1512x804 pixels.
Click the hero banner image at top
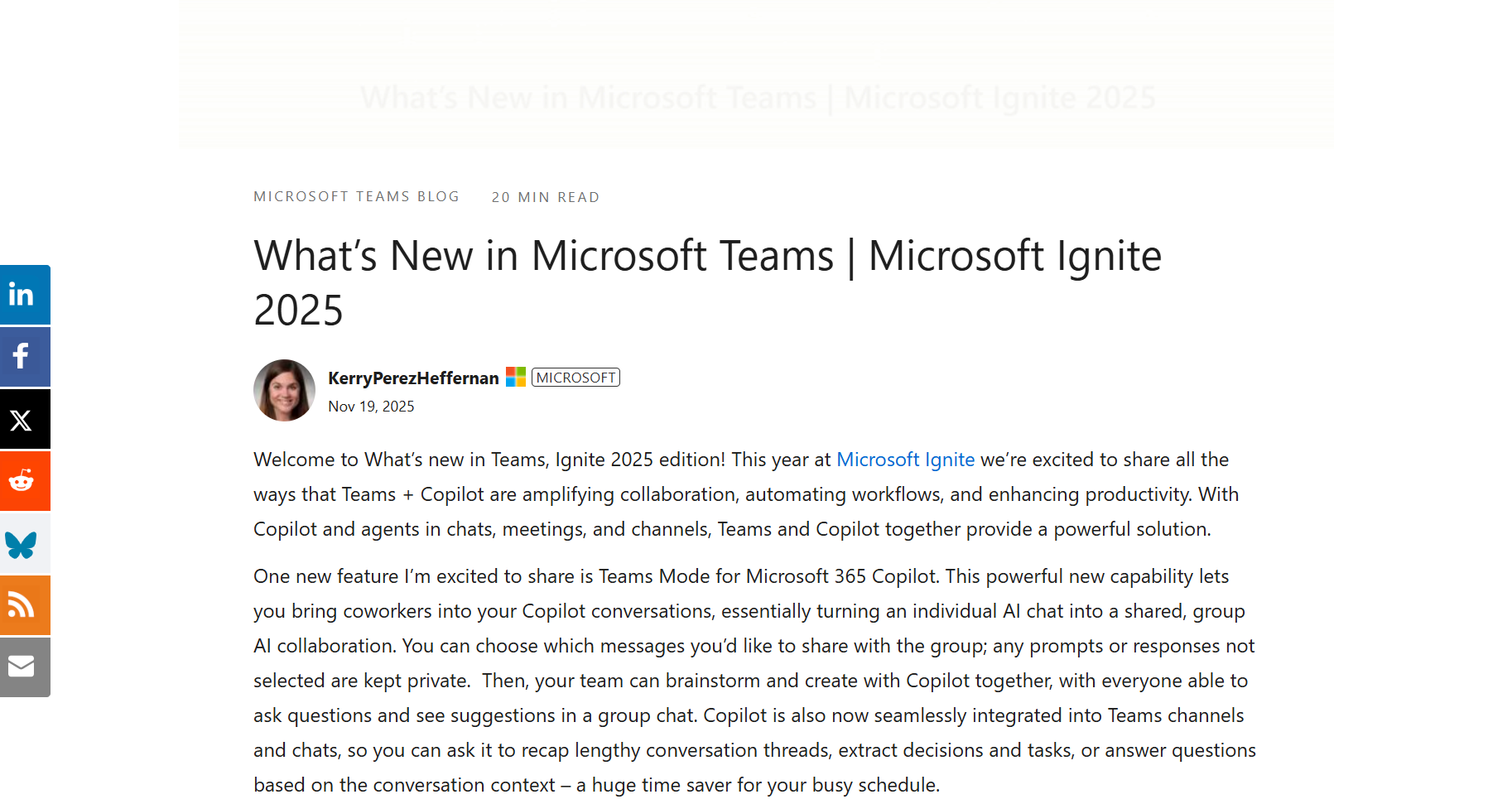point(756,75)
